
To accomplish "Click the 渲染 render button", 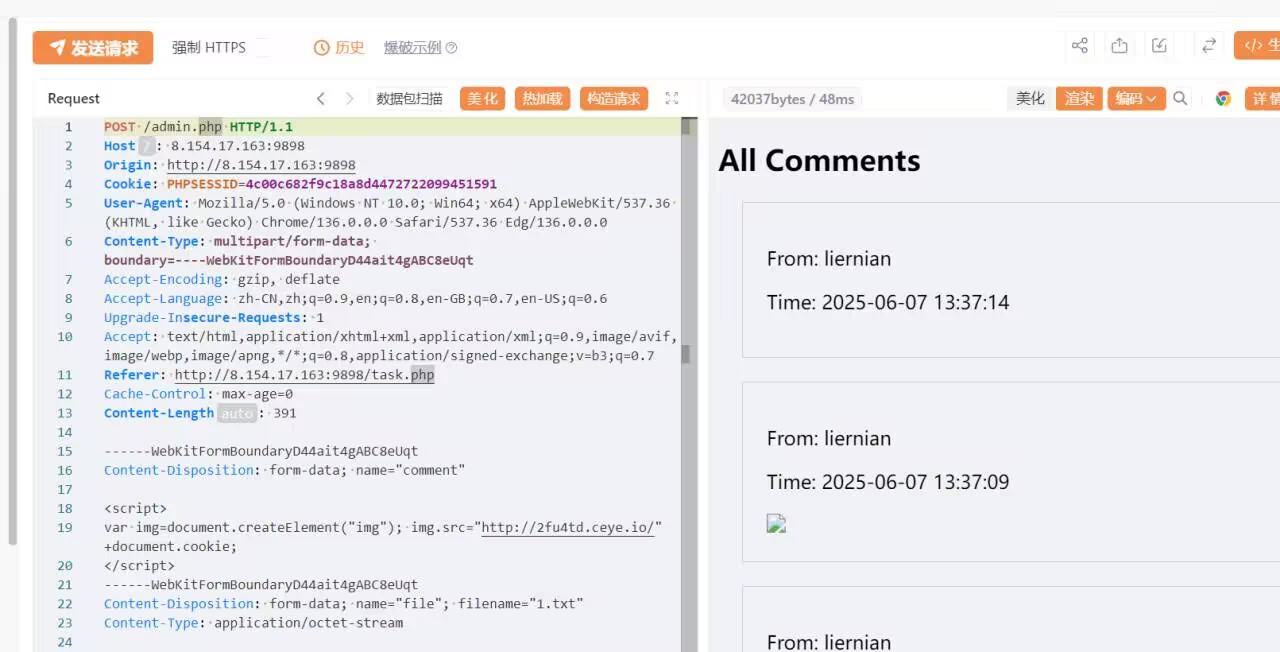I will tap(1079, 98).
